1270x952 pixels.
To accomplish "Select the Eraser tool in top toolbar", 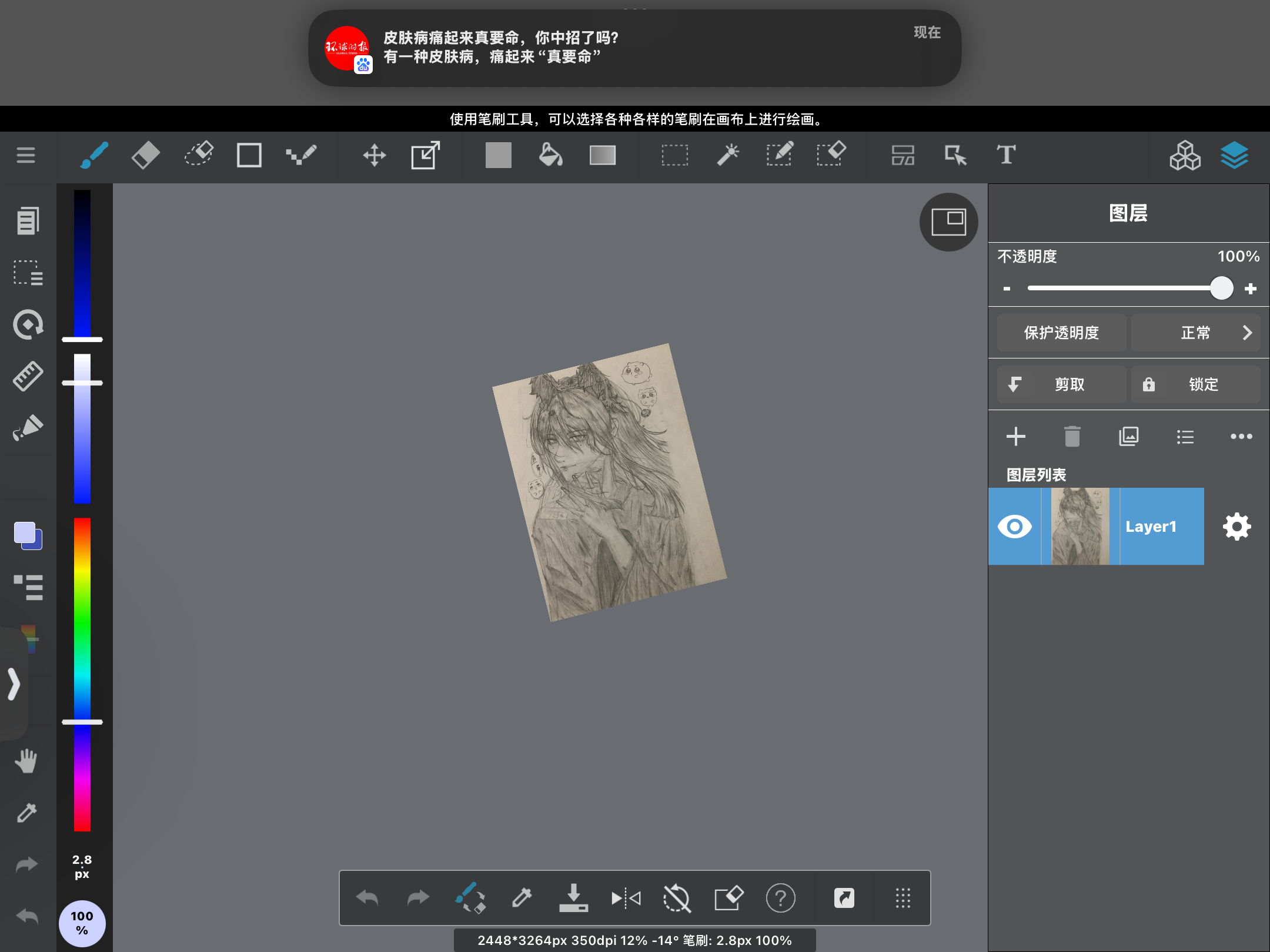I will (x=145, y=156).
